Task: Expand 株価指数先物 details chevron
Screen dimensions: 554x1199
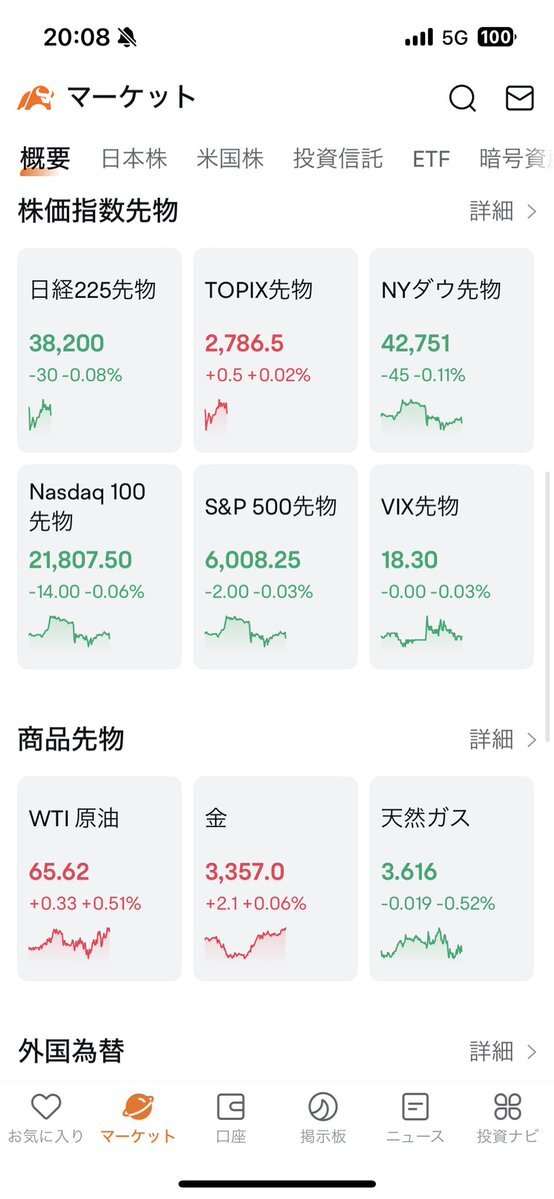Action: pyautogui.click(x=532, y=212)
